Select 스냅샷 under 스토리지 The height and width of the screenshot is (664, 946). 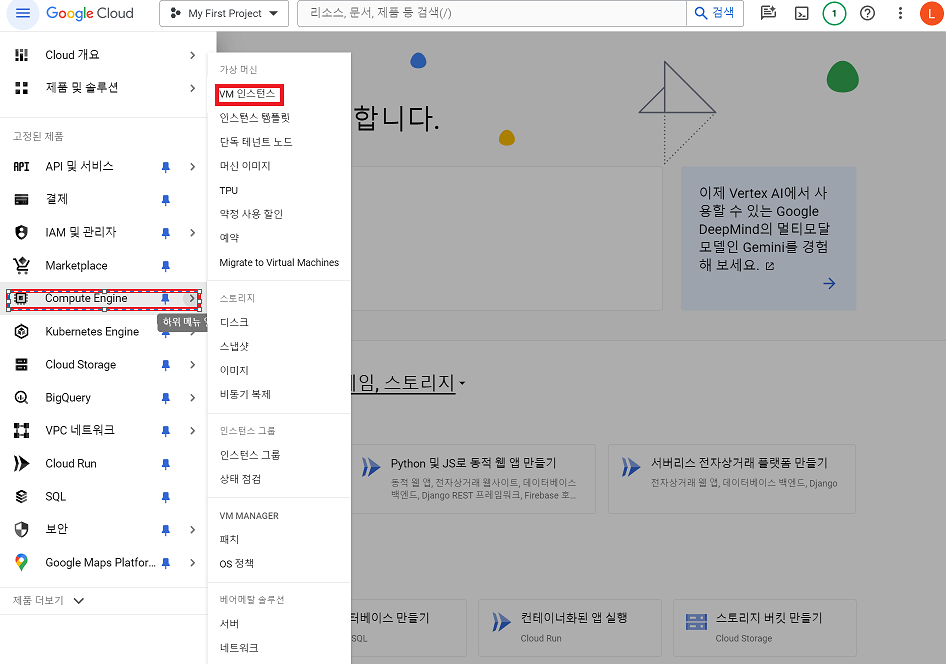[x=234, y=346]
